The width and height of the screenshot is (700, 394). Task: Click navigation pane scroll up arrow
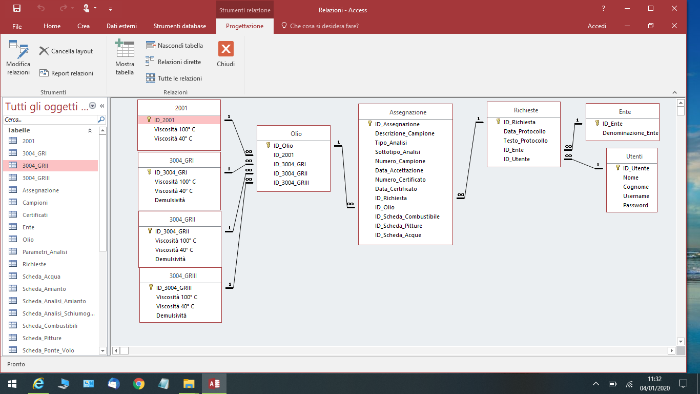[103, 130]
